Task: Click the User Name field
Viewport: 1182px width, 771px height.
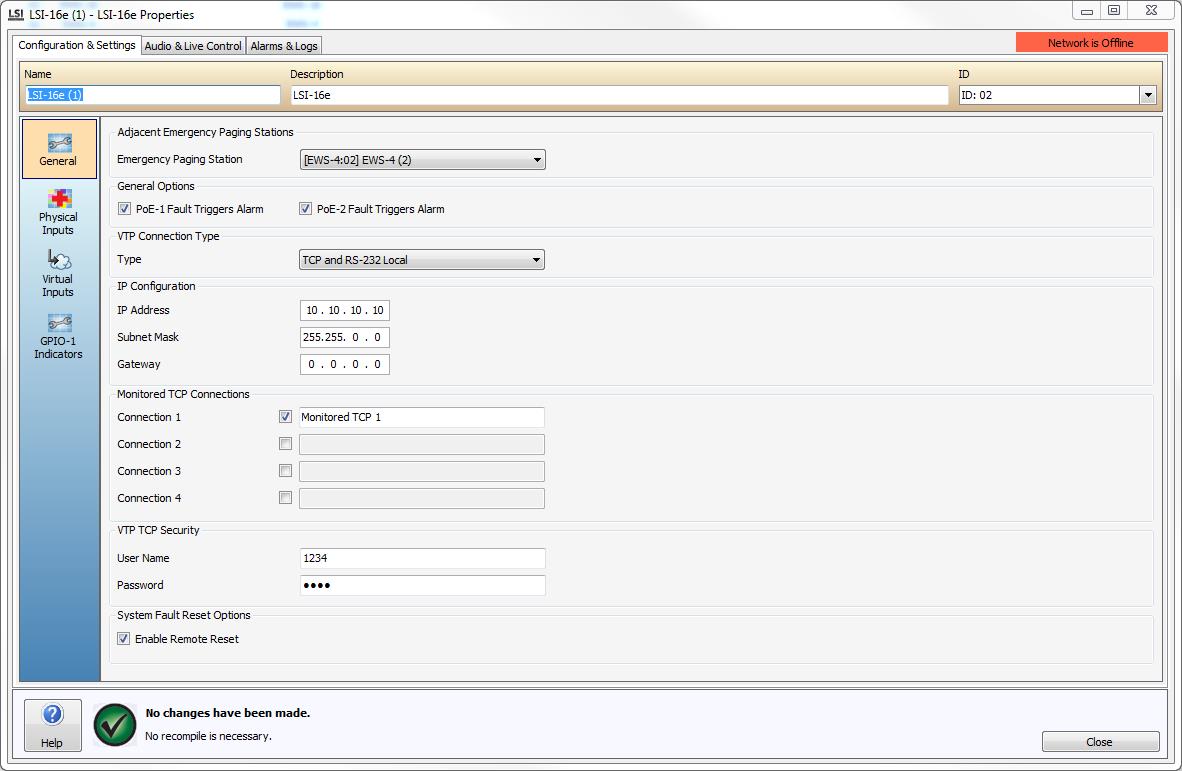Action: (x=422, y=558)
